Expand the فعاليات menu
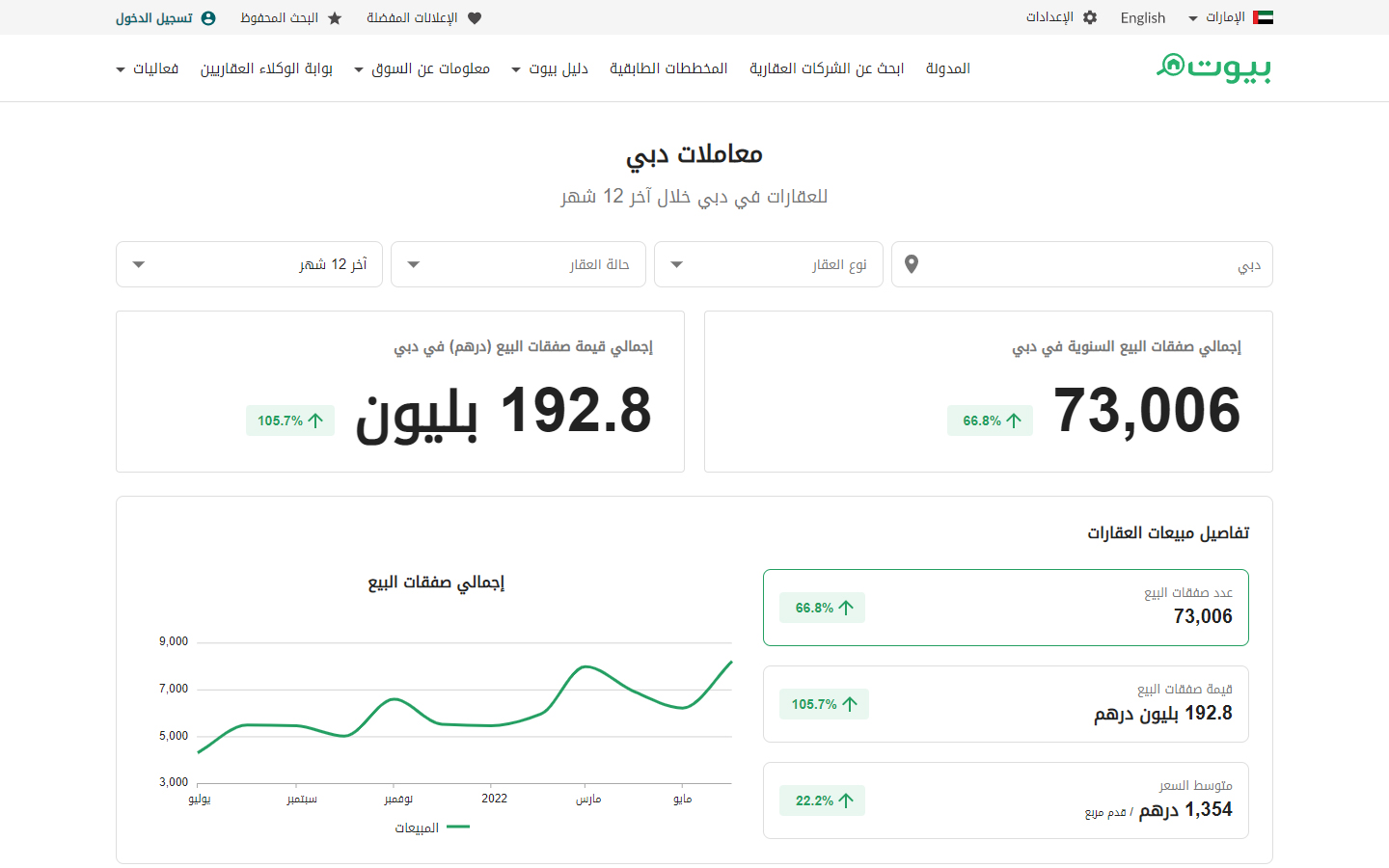The width and height of the screenshot is (1389, 868). tap(147, 68)
